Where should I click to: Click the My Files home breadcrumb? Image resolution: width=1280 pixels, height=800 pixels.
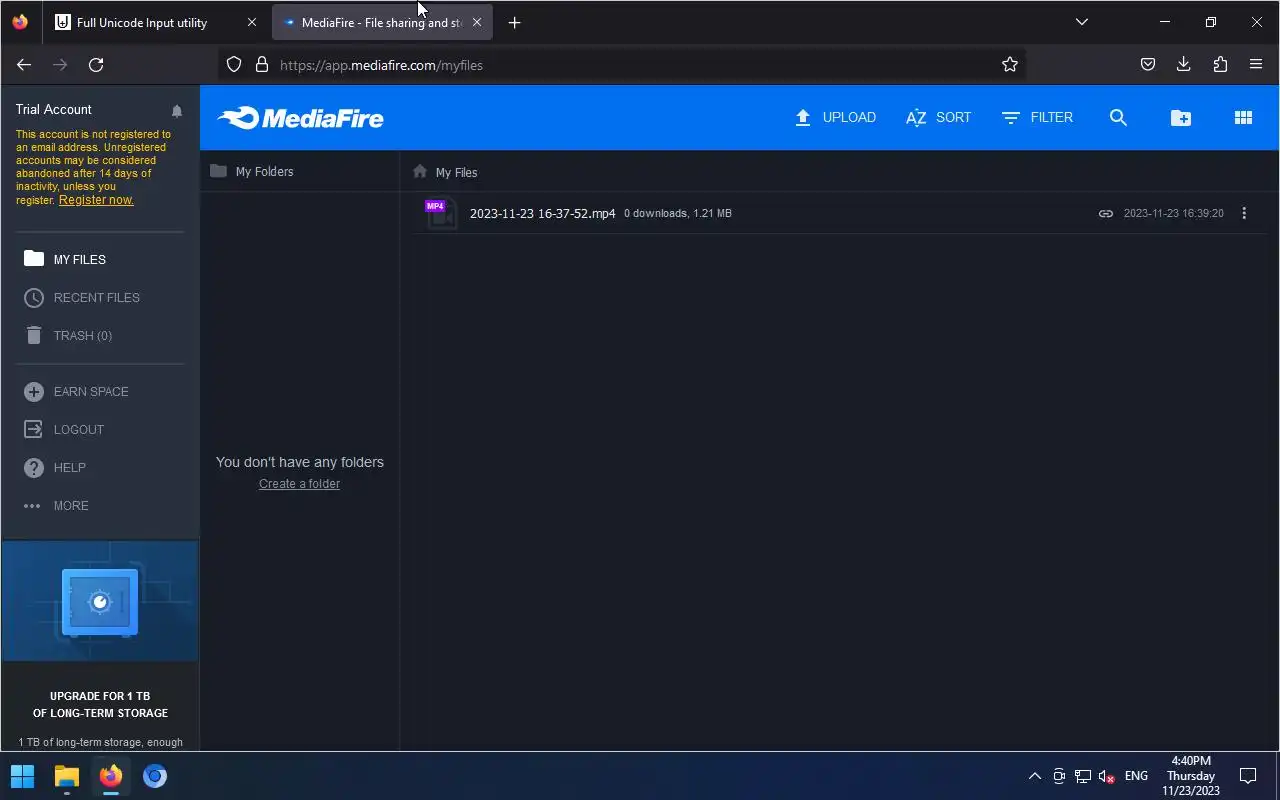point(445,172)
